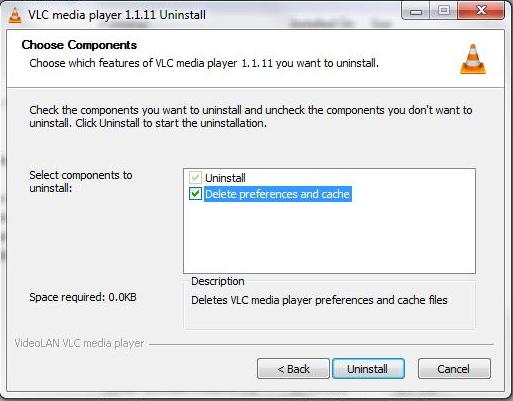Click the window title VLC media player 1.1.11 Uninstall
This screenshot has width=513, height=401.
(x=117, y=15)
